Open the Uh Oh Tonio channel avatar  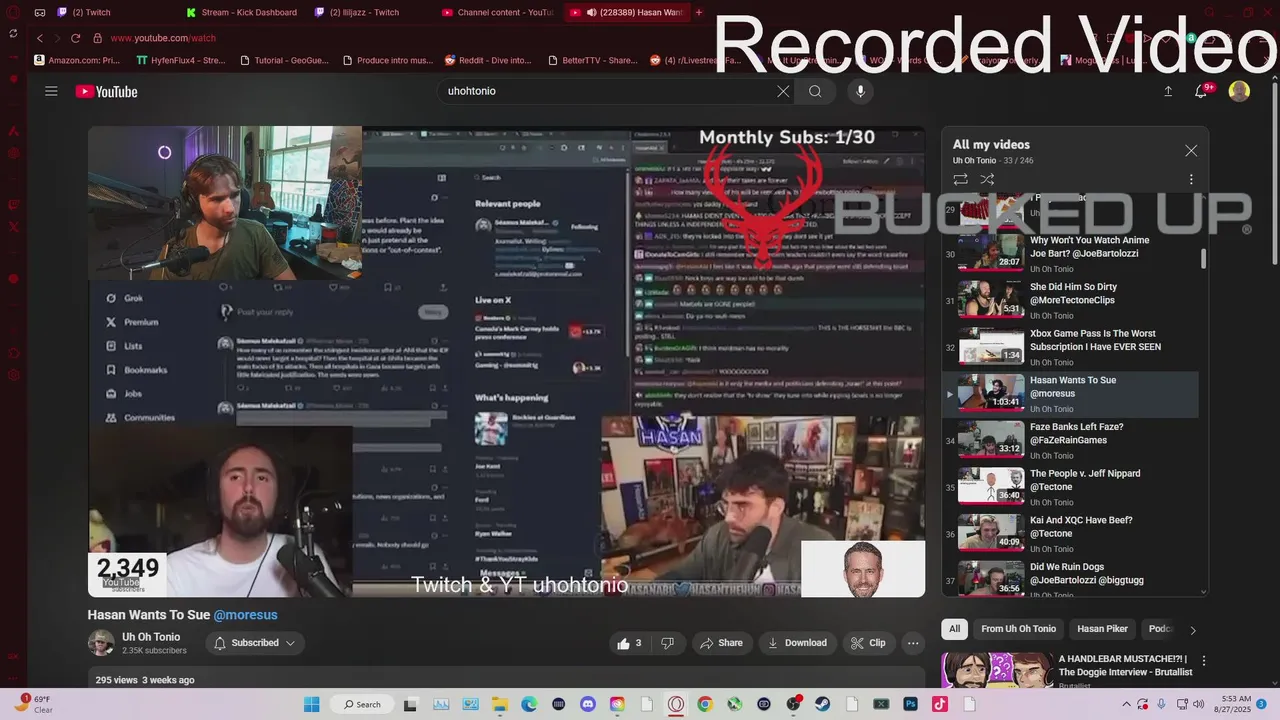pos(101,643)
